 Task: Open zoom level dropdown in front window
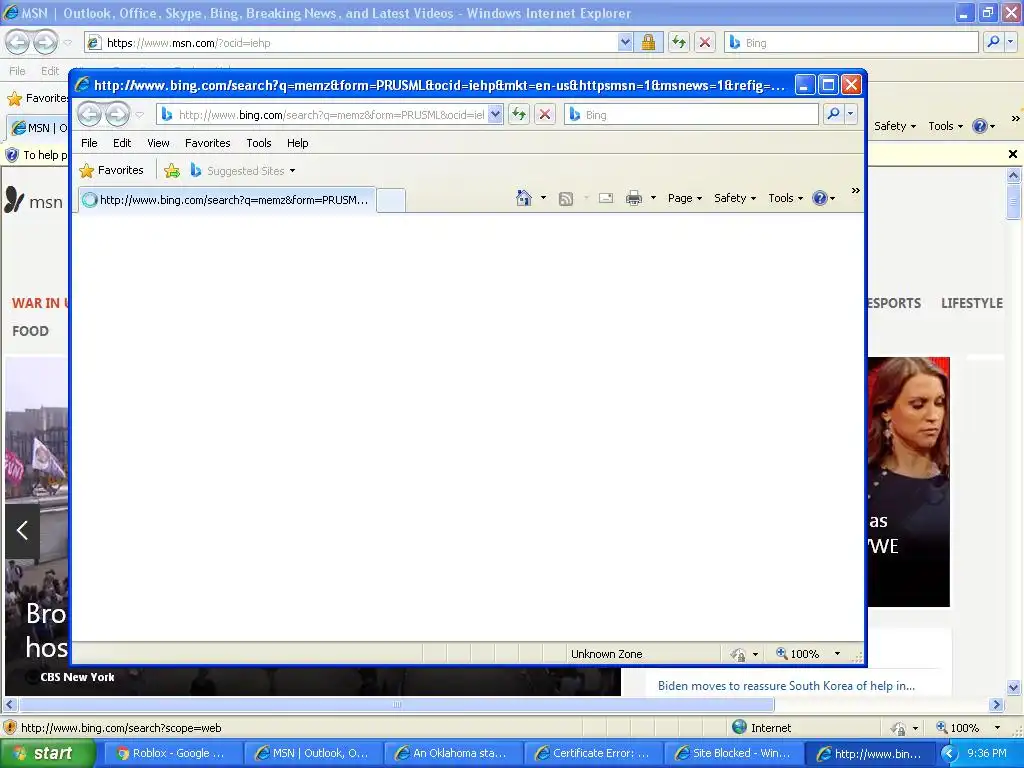coord(837,654)
